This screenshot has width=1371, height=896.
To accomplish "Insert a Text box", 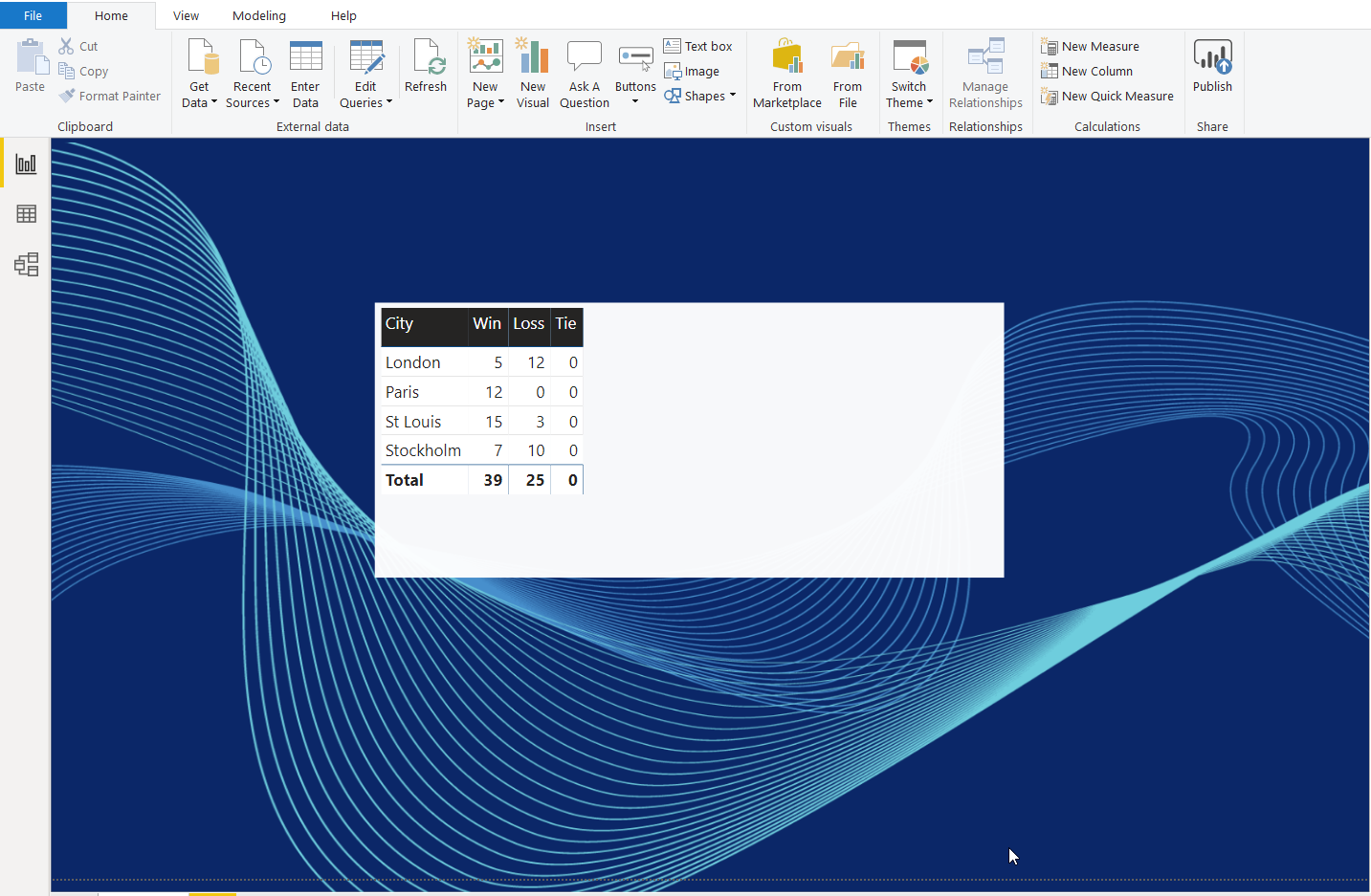I will tap(698, 46).
